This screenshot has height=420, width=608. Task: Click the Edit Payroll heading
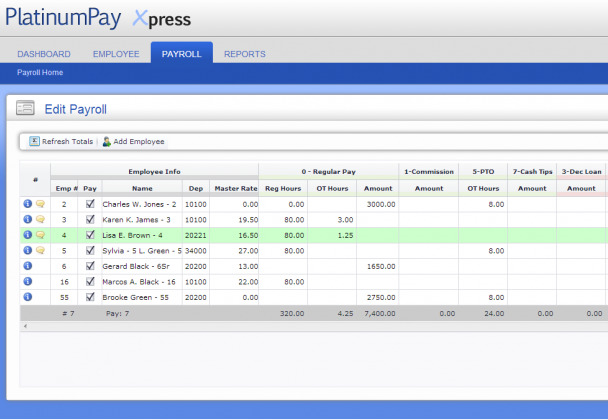[x=76, y=109]
